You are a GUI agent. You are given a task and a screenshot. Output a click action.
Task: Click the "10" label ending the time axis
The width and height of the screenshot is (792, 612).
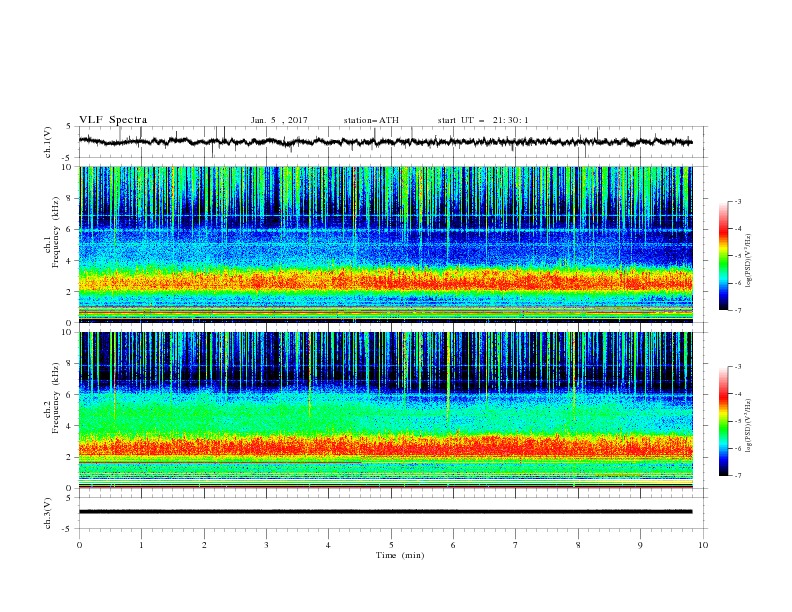[703, 545]
